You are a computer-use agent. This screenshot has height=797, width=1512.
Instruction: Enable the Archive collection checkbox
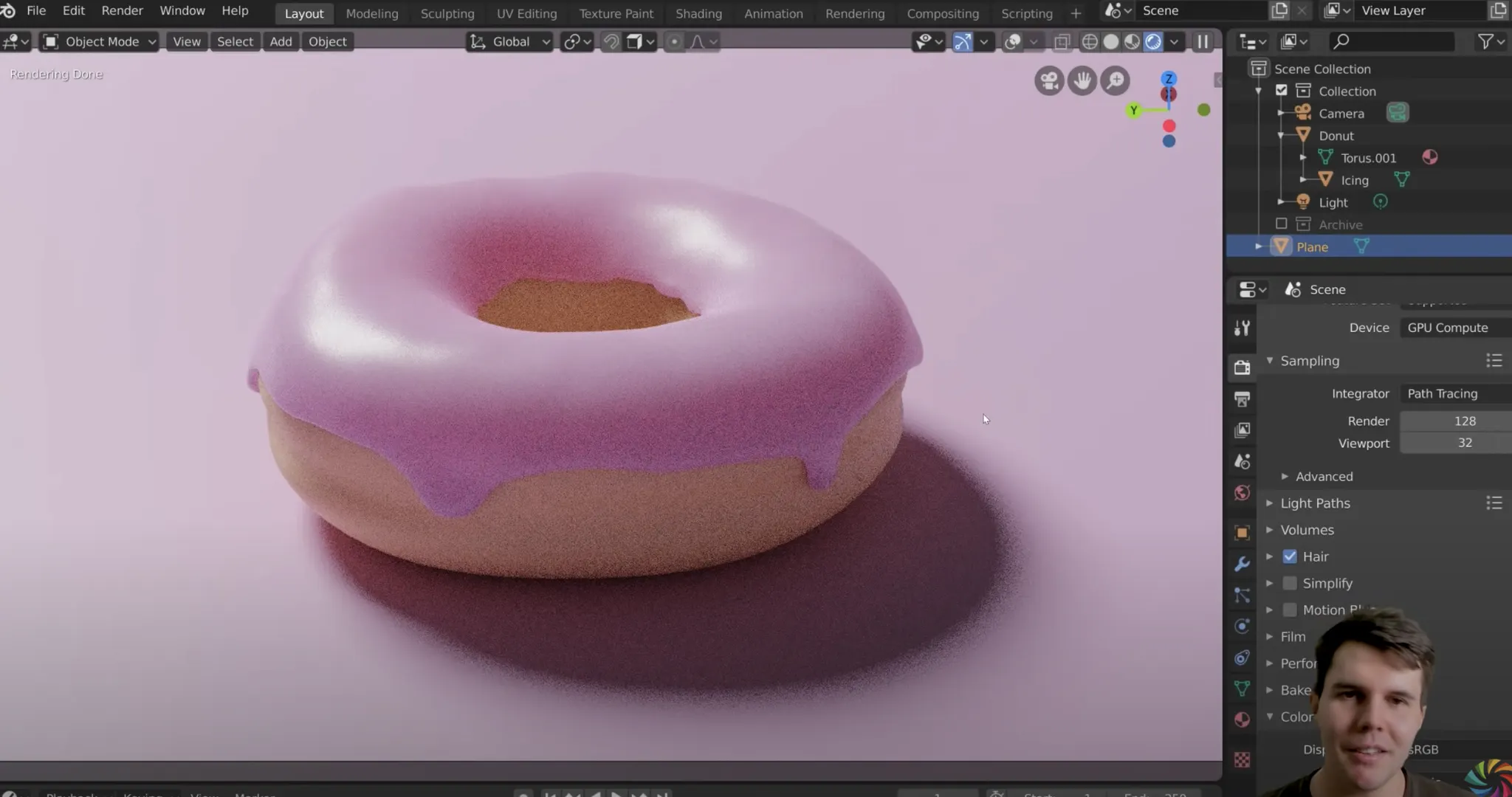pos(1282,224)
